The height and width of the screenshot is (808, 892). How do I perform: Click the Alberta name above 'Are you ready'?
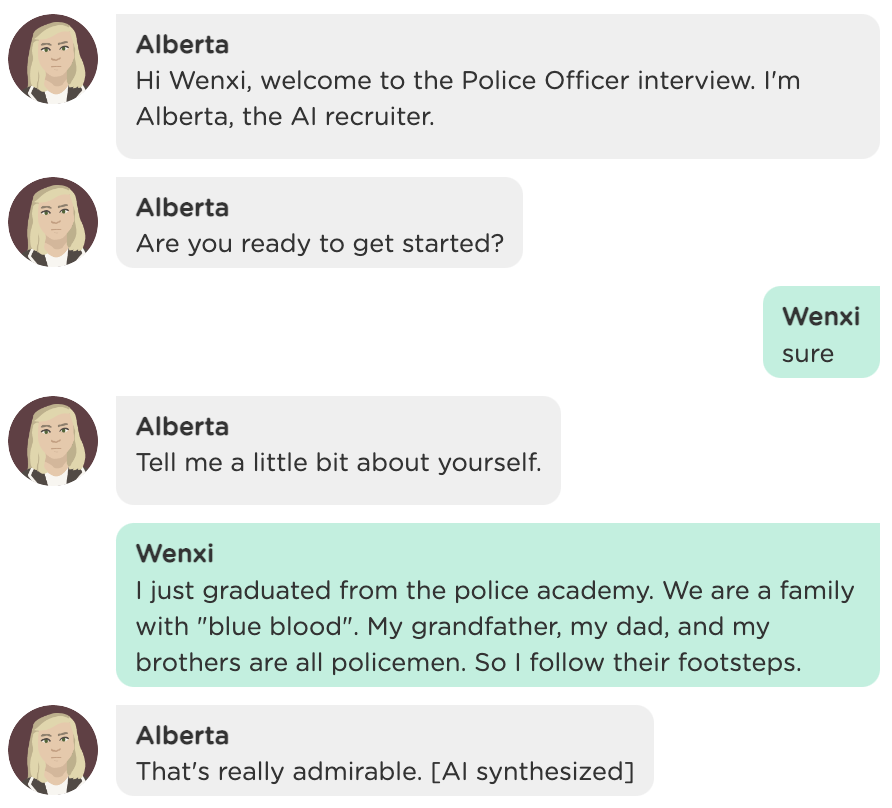pyautogui.click(x=182, y=208)
